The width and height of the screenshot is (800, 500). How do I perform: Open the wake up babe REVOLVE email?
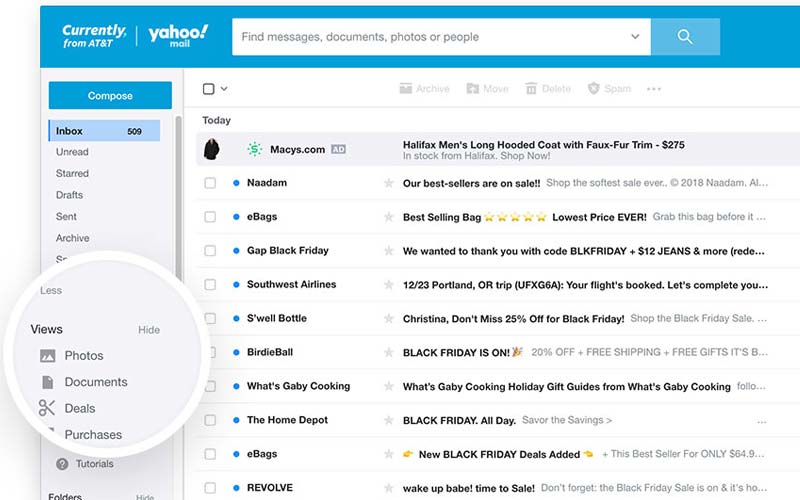pyautogui.click(x=497, y=488)
